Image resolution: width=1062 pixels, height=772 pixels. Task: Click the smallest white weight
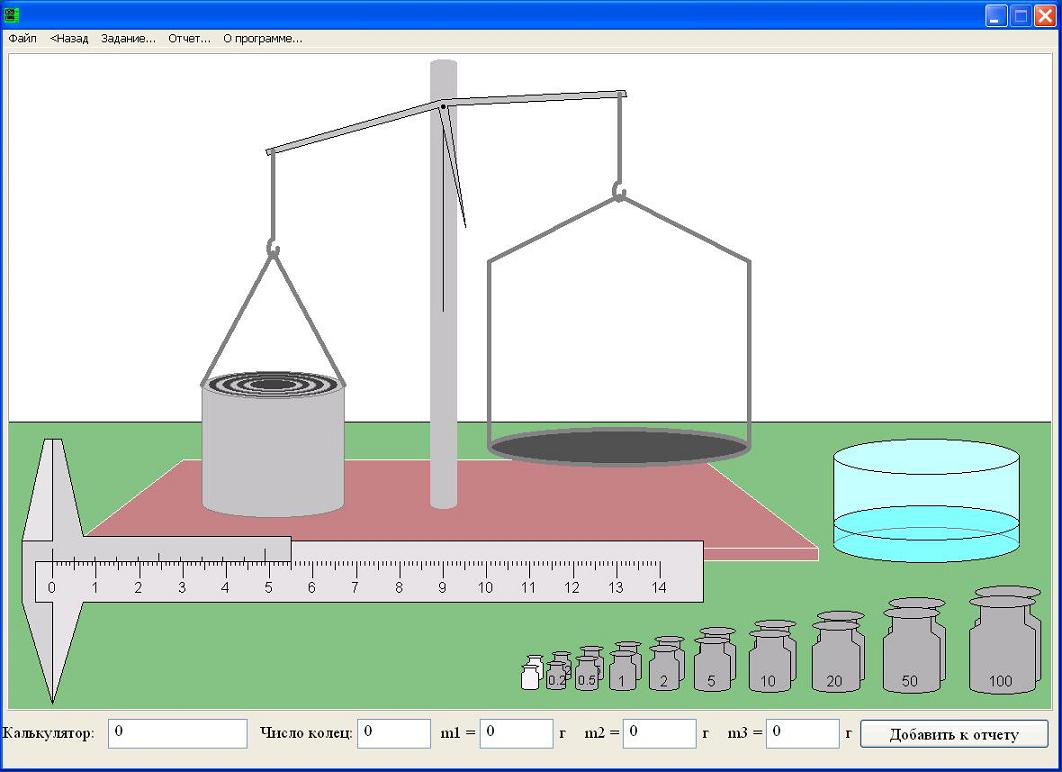[x=530, y=677]
